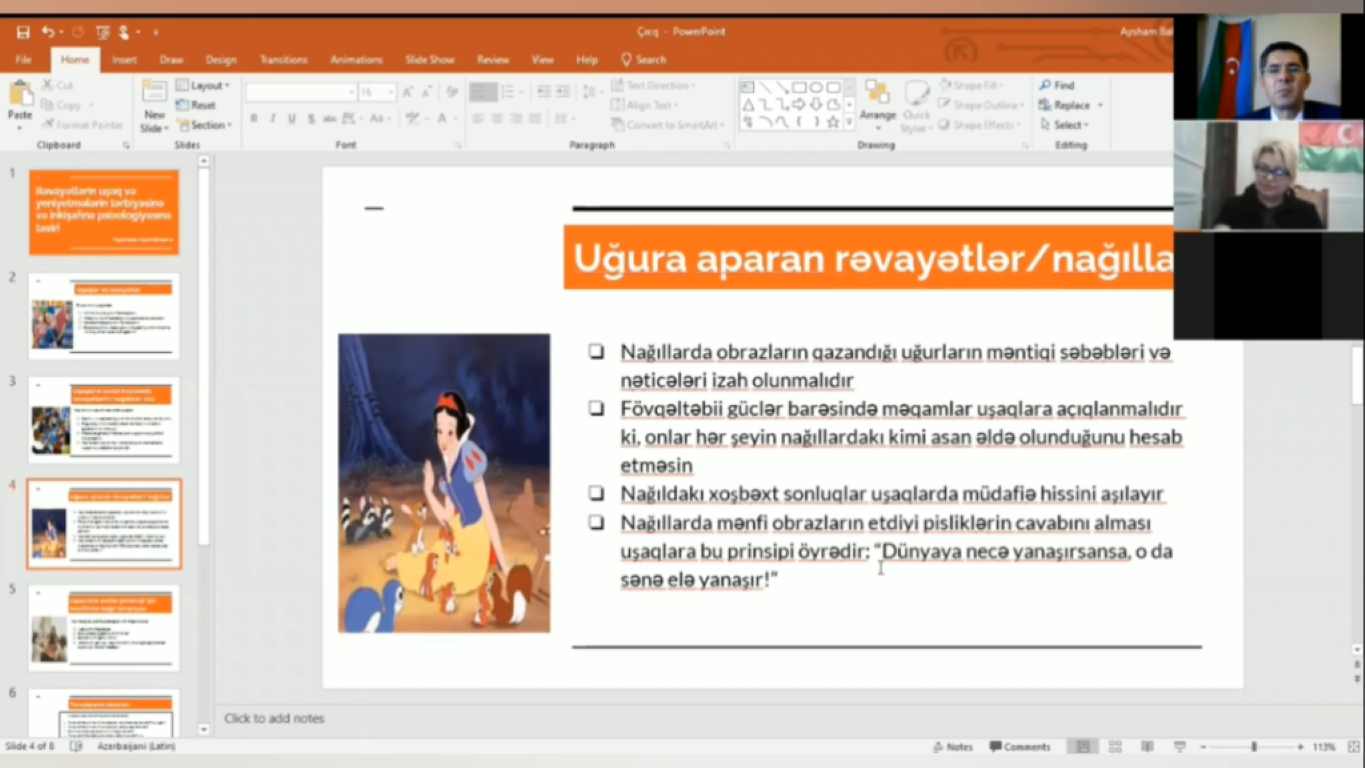The width and height of the screenshot is (1365, 768).
Task: Click the Center paragraph alignment icon
Action: pos(497,118)
